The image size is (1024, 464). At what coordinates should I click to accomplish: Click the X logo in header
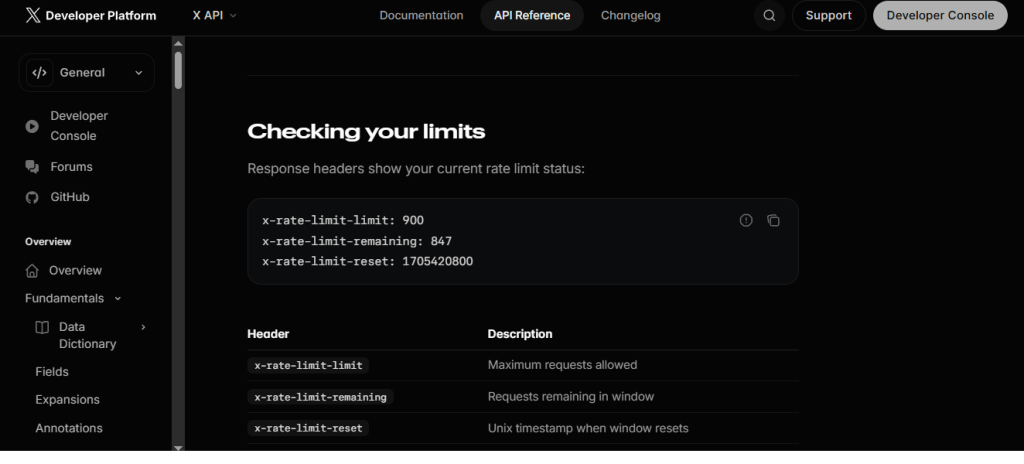coord(33,16)
